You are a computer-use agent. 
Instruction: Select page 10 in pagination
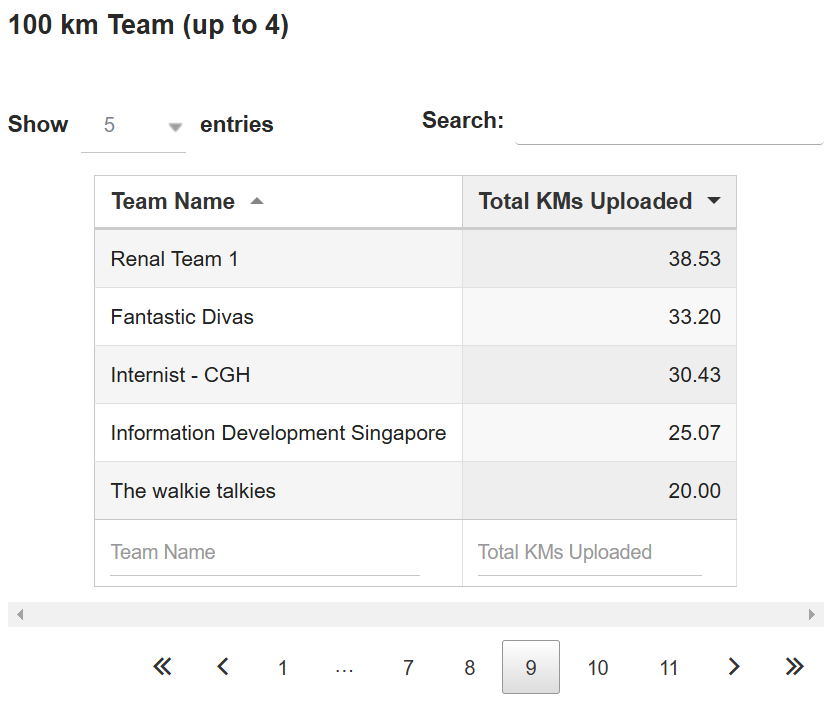point(598,667)
